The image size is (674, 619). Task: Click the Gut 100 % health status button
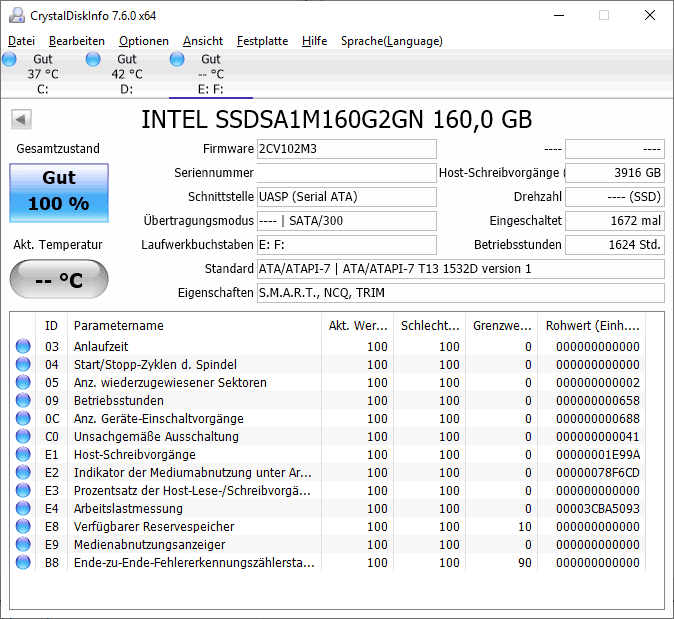59,193
